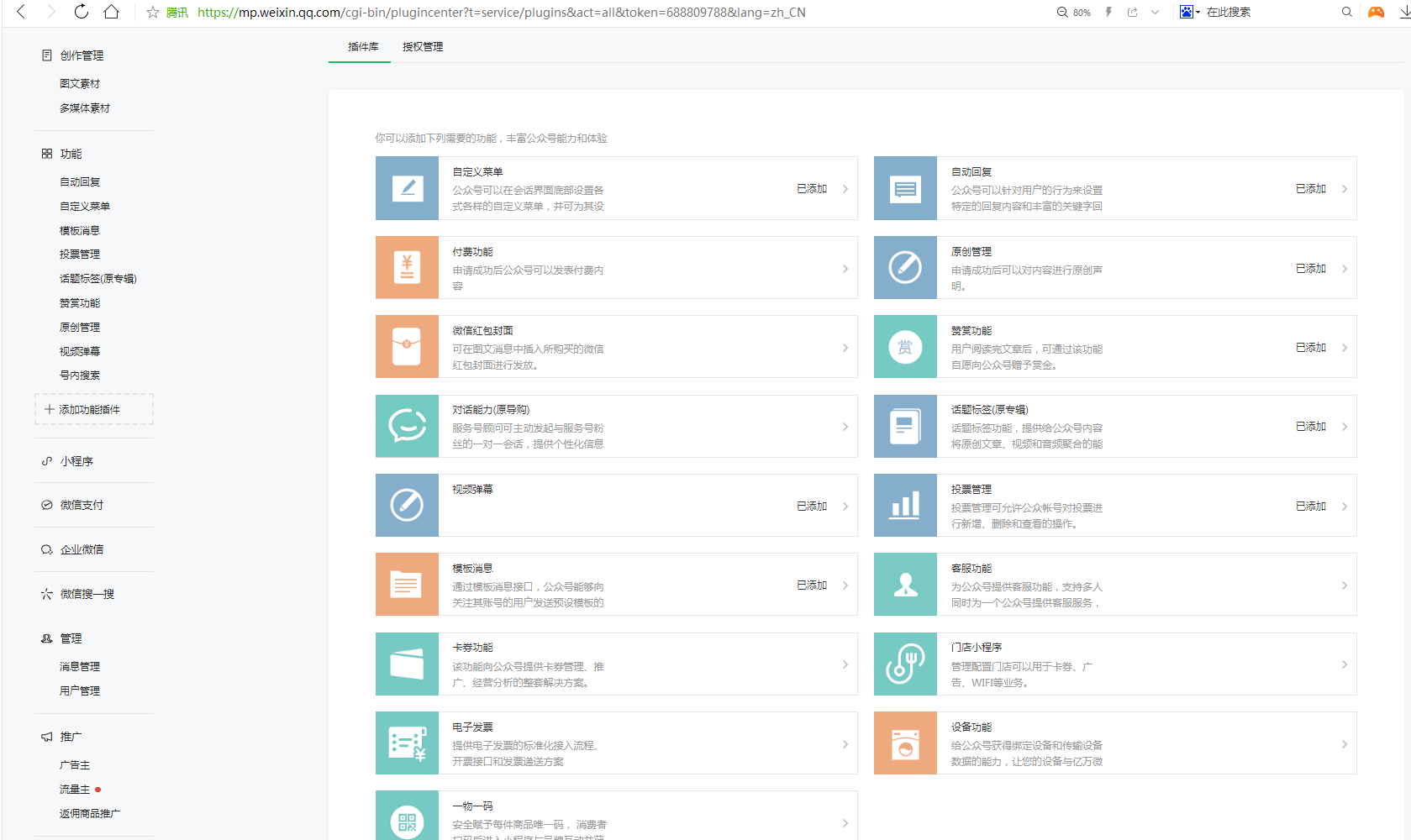Open 图文素材 in the sidebar
This screenshot has height=840, width=1411.
[x=80, y=84]
